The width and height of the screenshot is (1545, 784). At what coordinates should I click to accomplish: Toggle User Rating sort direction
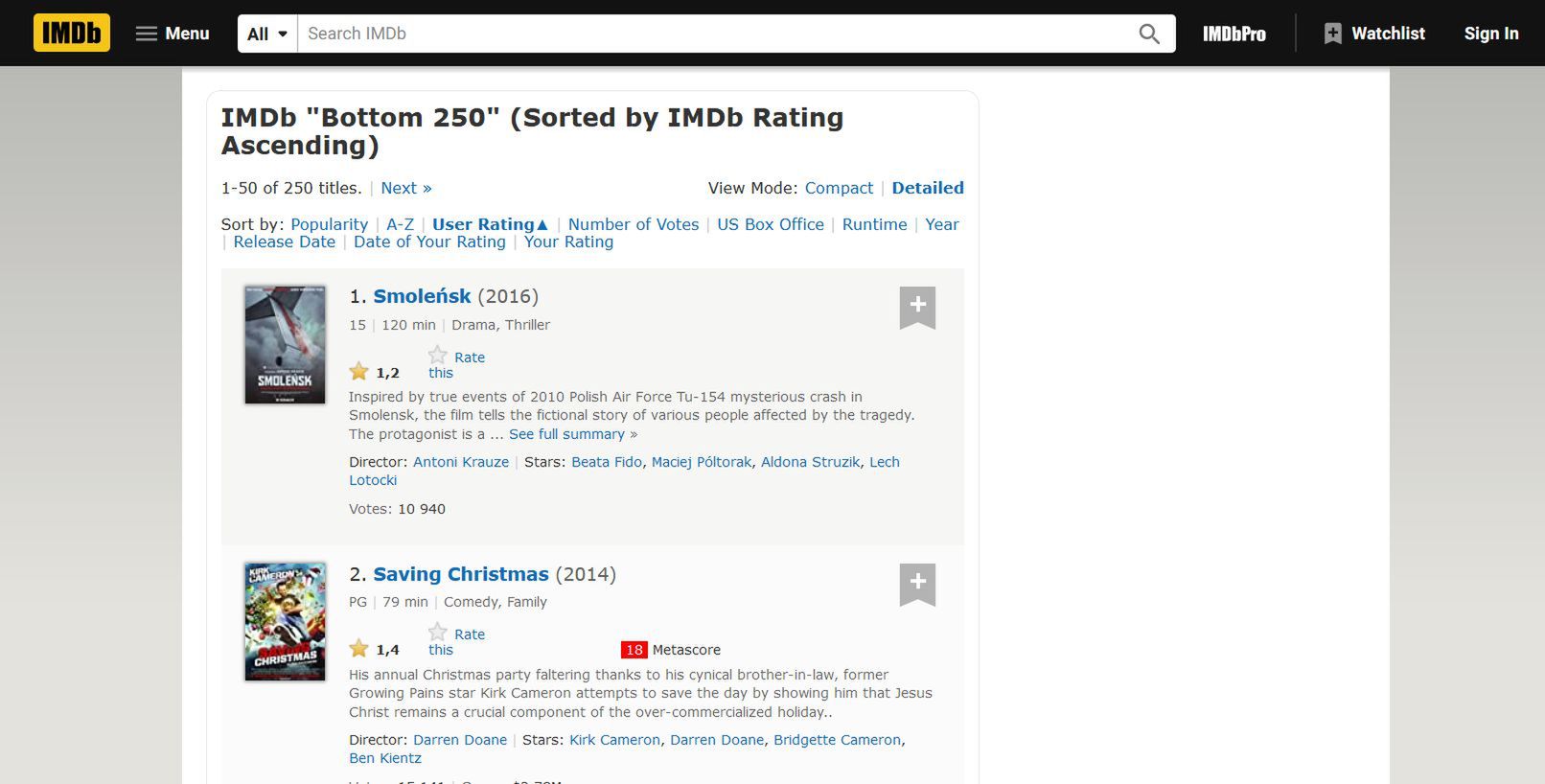pos(490,224)
